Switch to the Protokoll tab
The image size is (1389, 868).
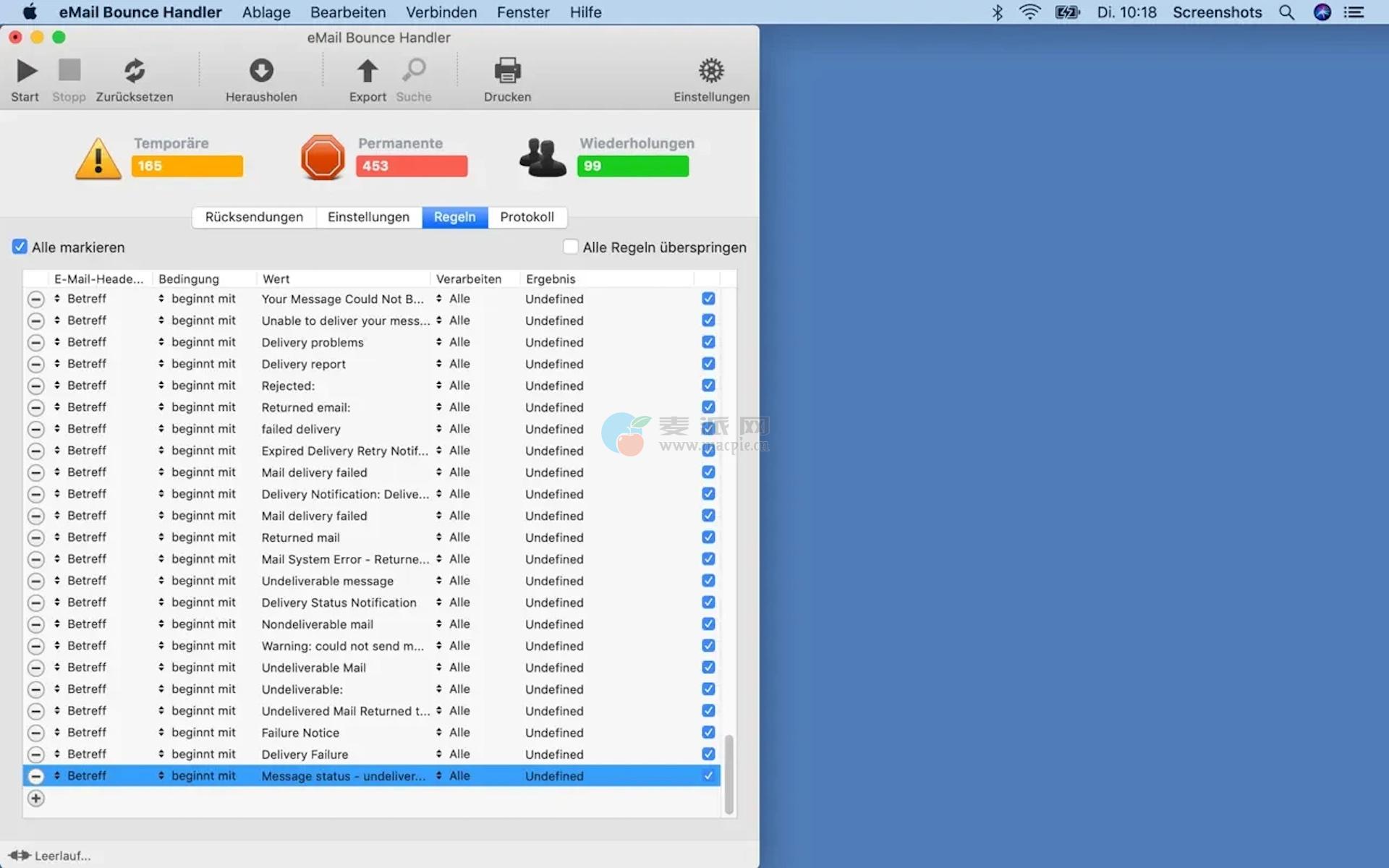527,217
